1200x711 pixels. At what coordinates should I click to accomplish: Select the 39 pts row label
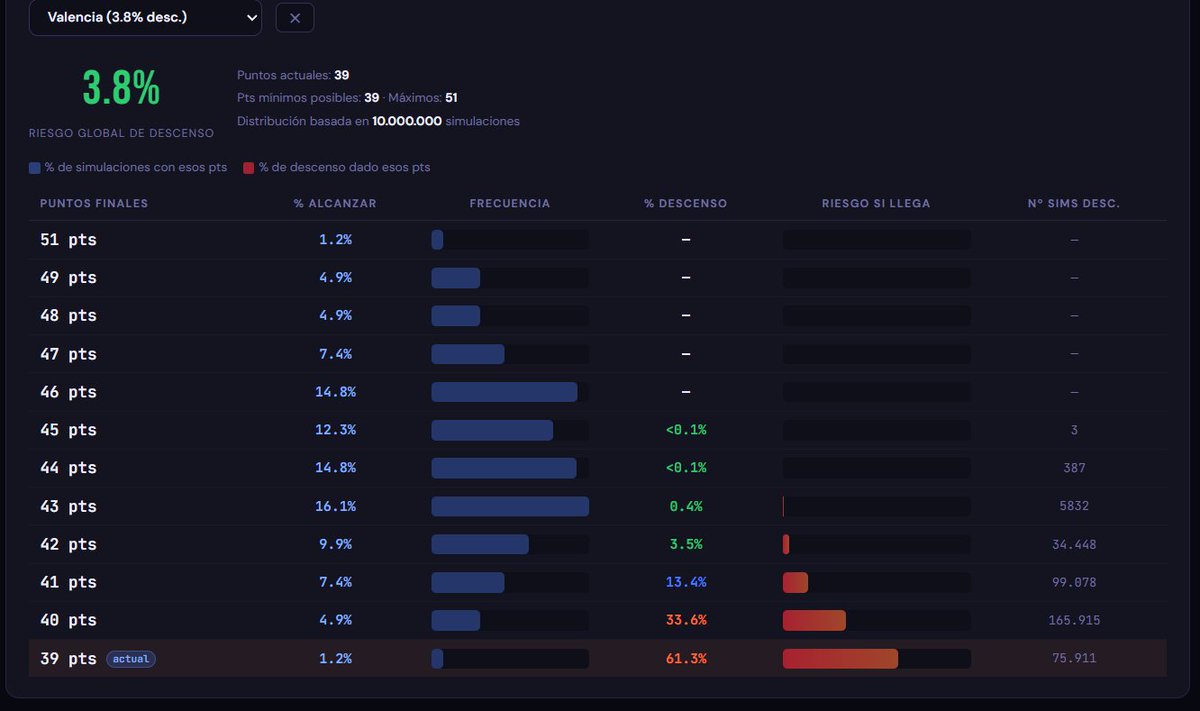coord(68,659)
